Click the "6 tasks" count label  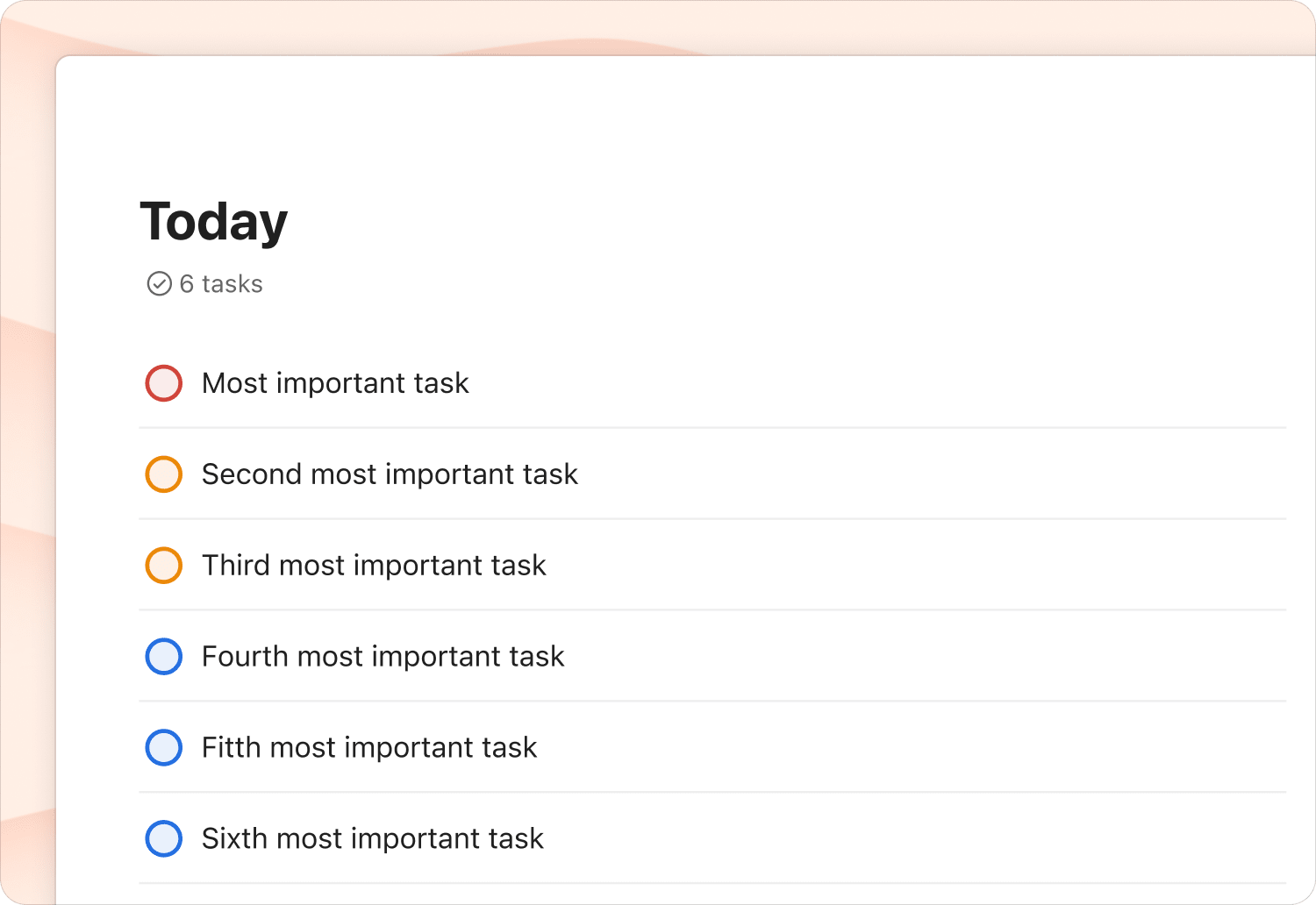(x=221, y=284)
